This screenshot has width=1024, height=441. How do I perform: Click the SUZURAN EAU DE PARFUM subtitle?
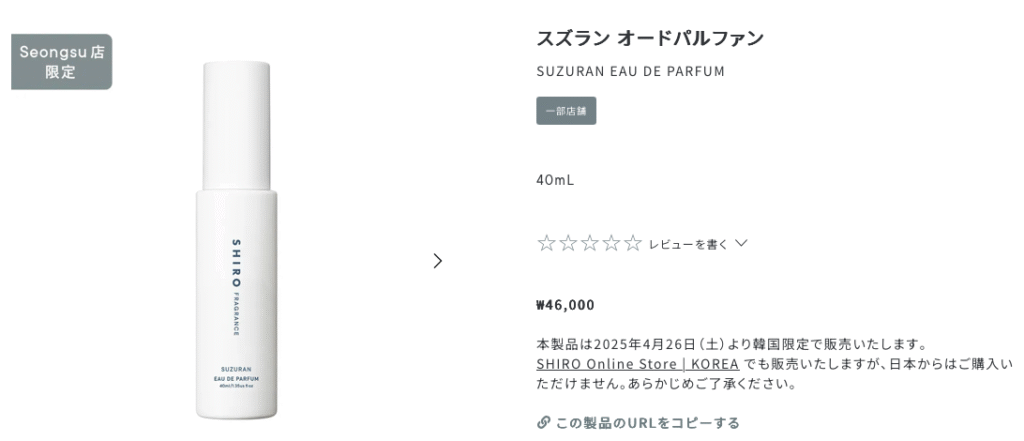(x=630, y=71)
